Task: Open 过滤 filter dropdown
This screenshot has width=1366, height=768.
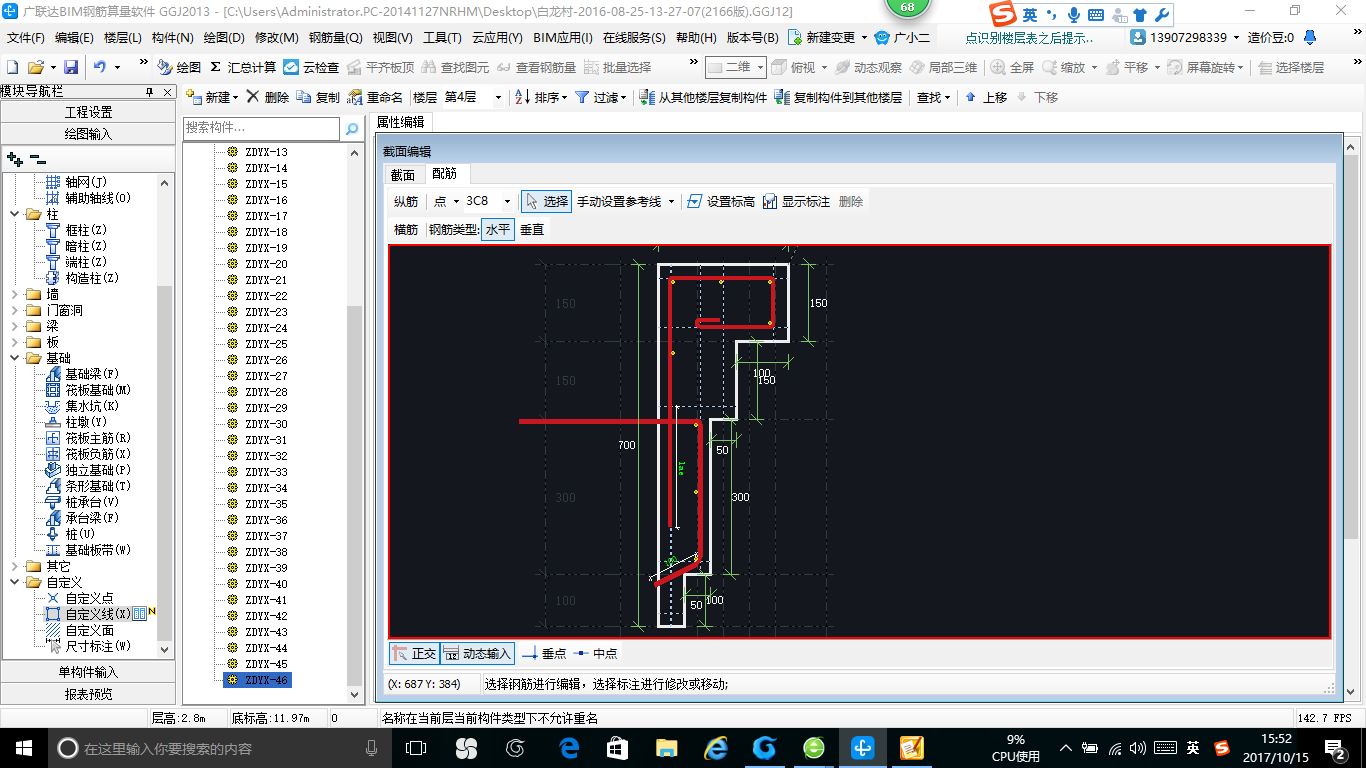Action: [x=600, y=97]
